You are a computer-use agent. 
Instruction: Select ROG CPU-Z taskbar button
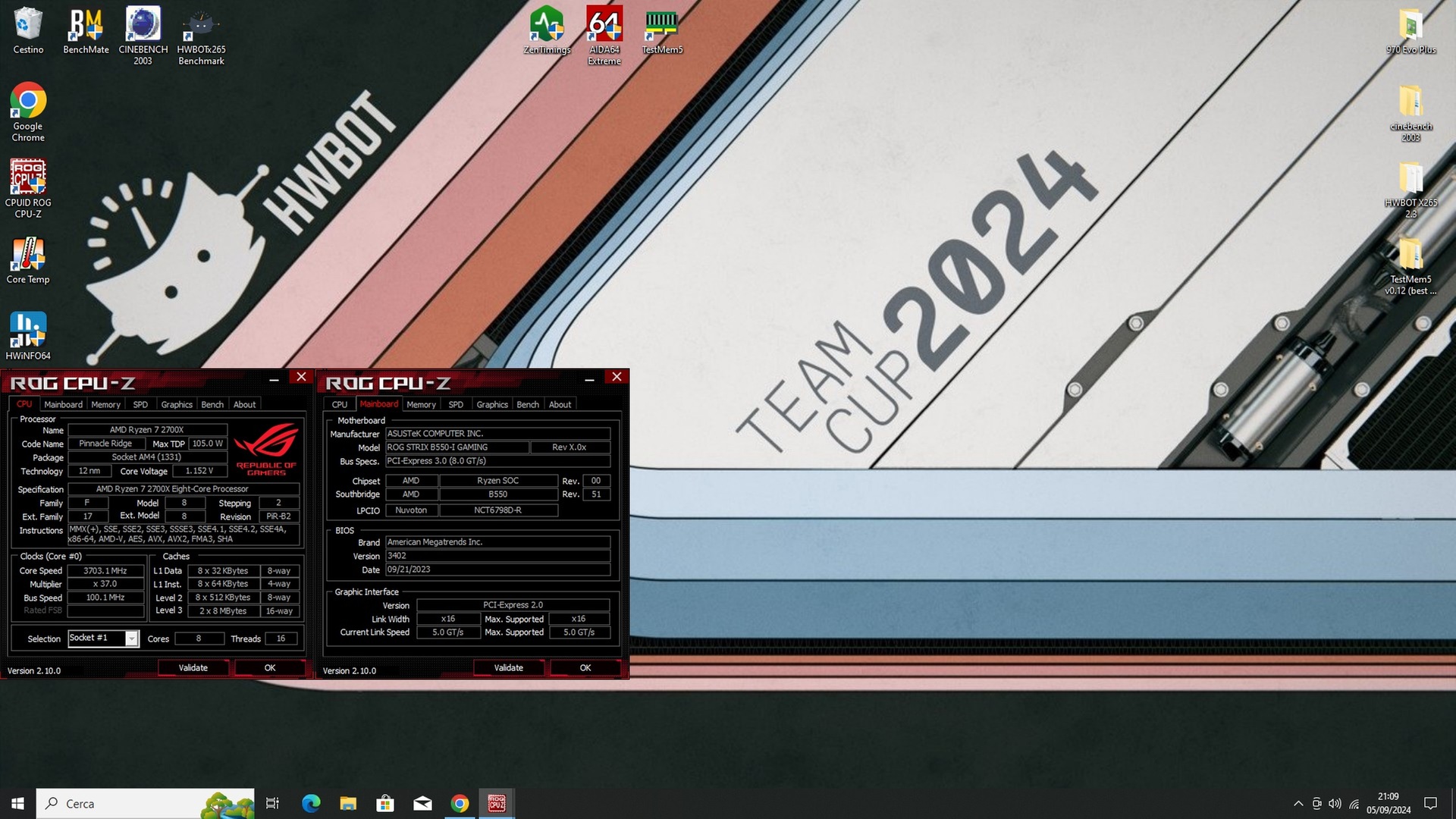(497, 803)
